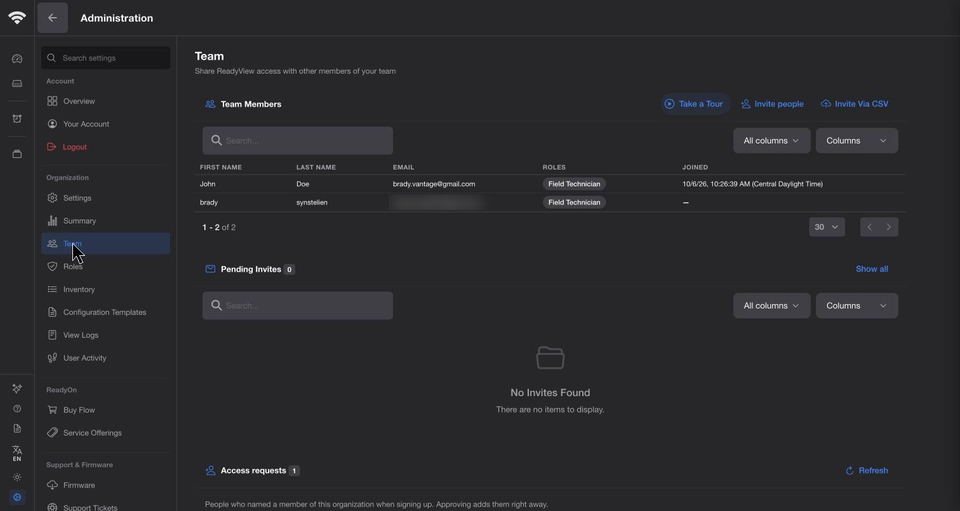Select the Team sidebar item
Image resolution: width=960 pixels, height=511 pixels.
point(106,244)
